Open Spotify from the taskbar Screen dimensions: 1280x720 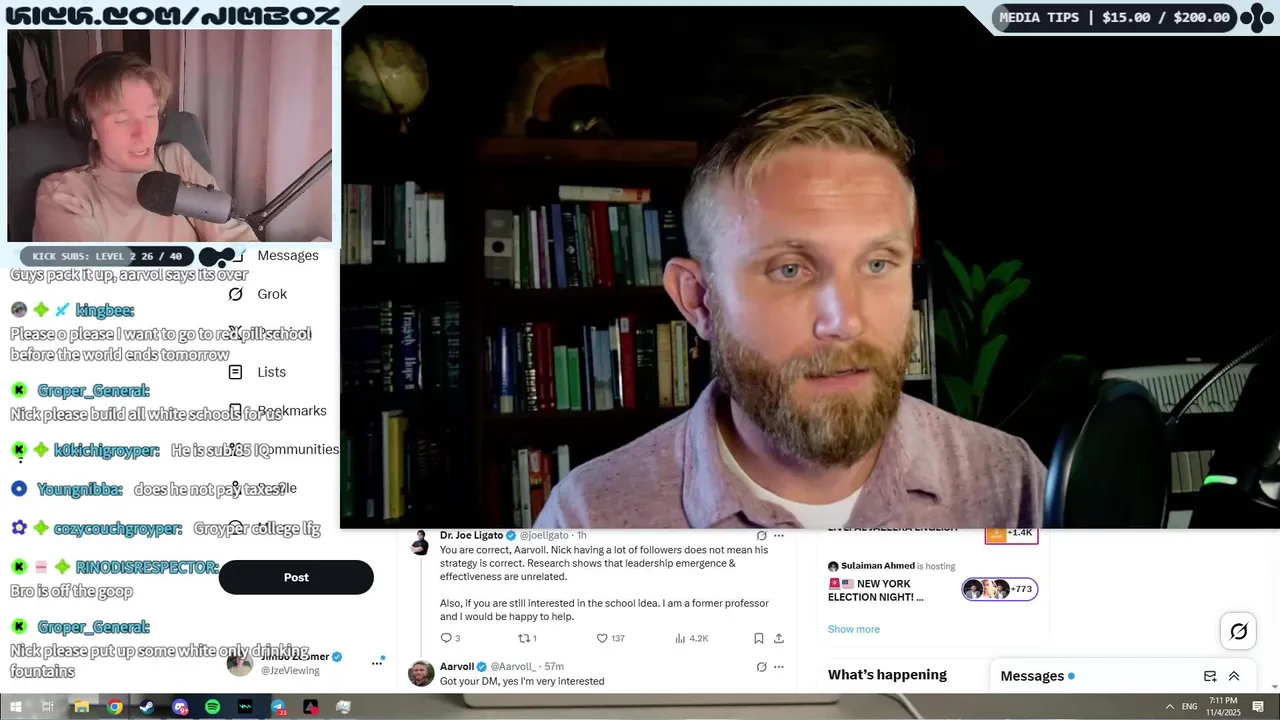tap(212, 707)
